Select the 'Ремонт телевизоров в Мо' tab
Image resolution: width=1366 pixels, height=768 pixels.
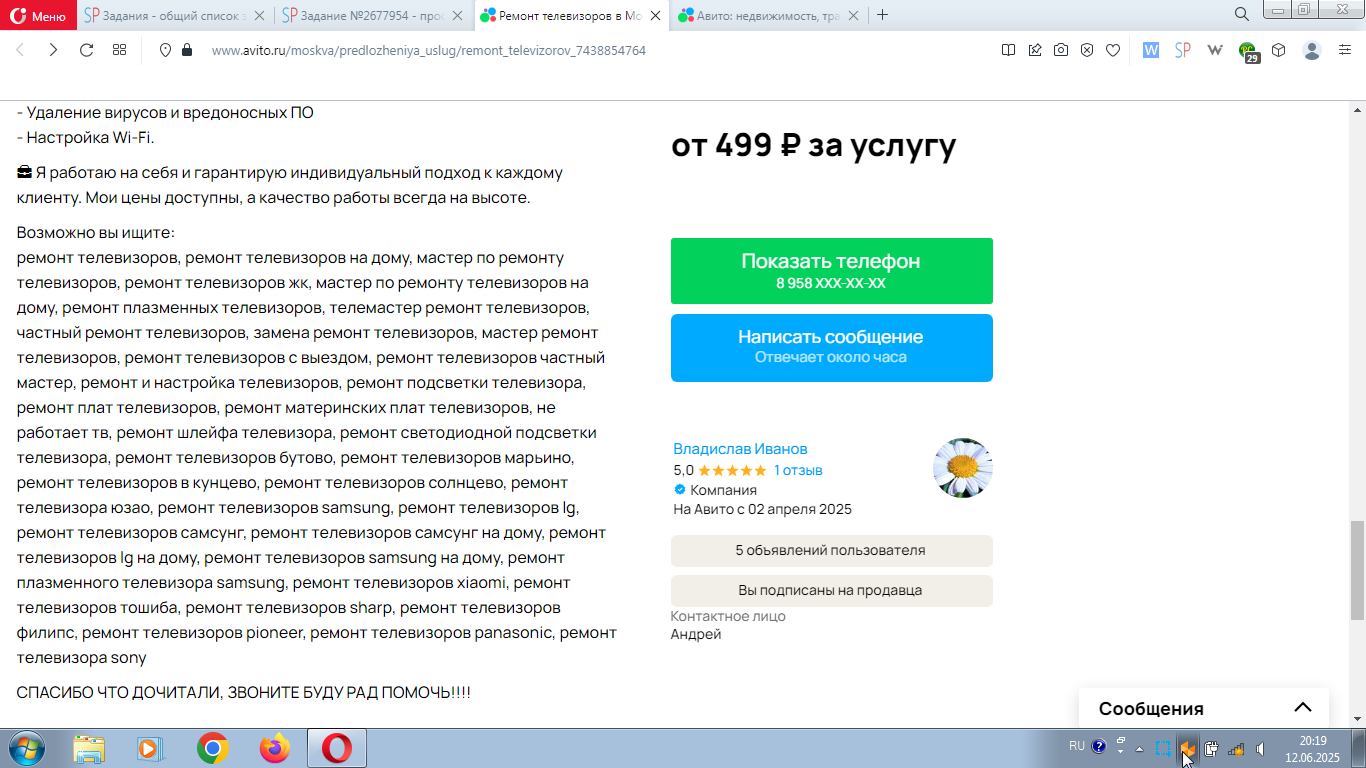(x=572, y=15)
